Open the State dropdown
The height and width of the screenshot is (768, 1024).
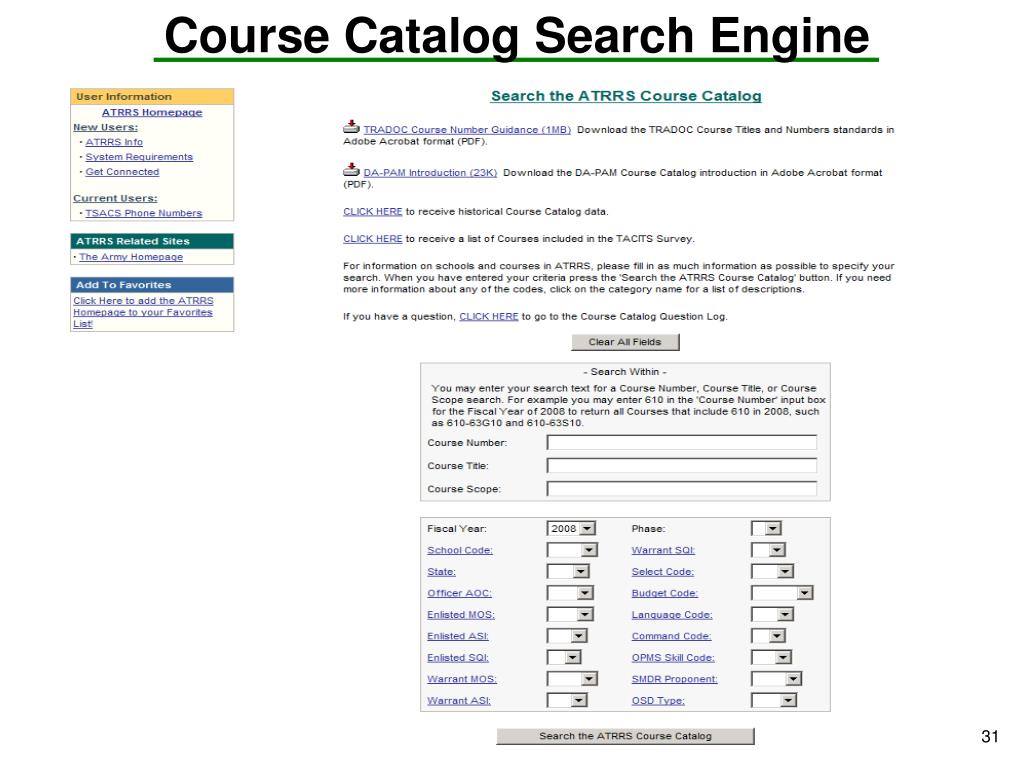568,572
